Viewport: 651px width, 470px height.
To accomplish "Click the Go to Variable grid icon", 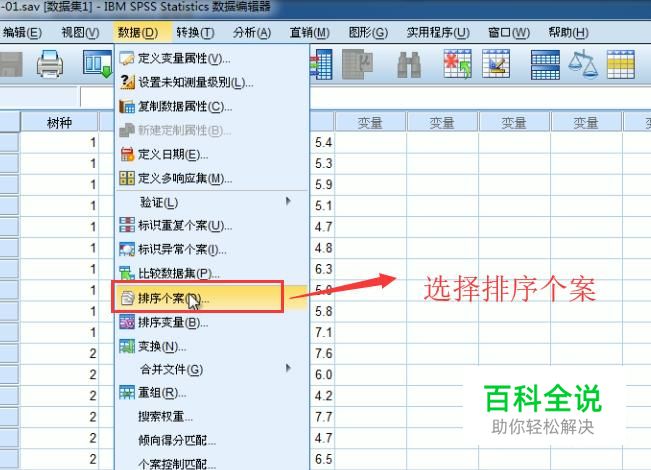I will coord(321,64).
